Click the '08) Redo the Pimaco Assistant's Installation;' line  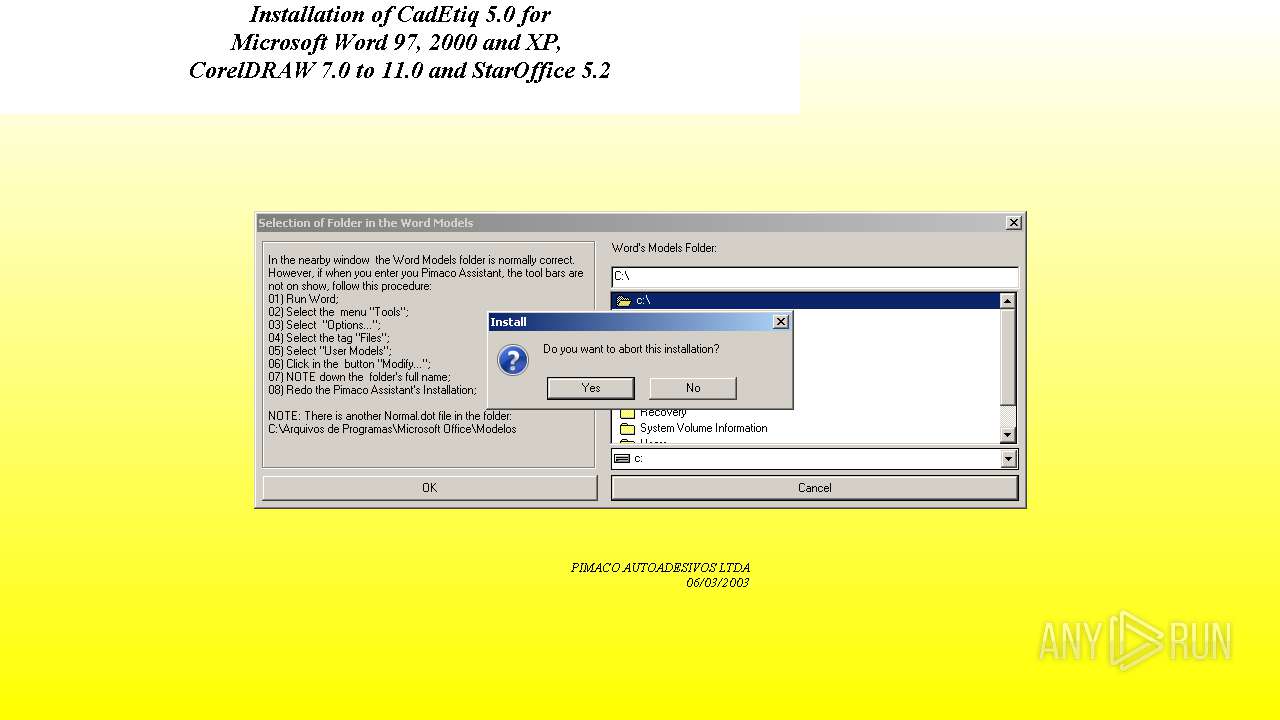click(x=372, y=390)
